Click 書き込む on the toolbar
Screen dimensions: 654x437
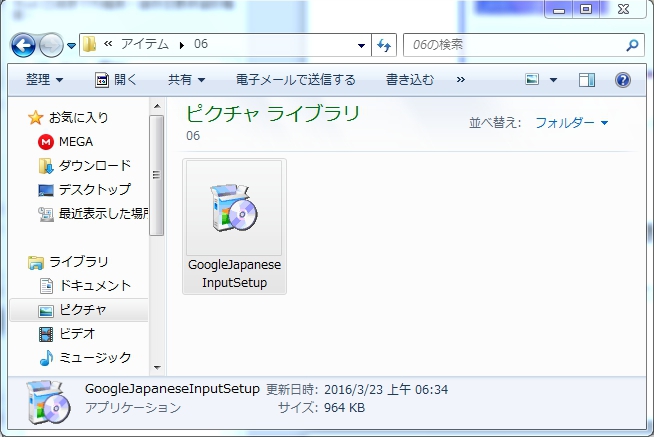click(410, 79)
